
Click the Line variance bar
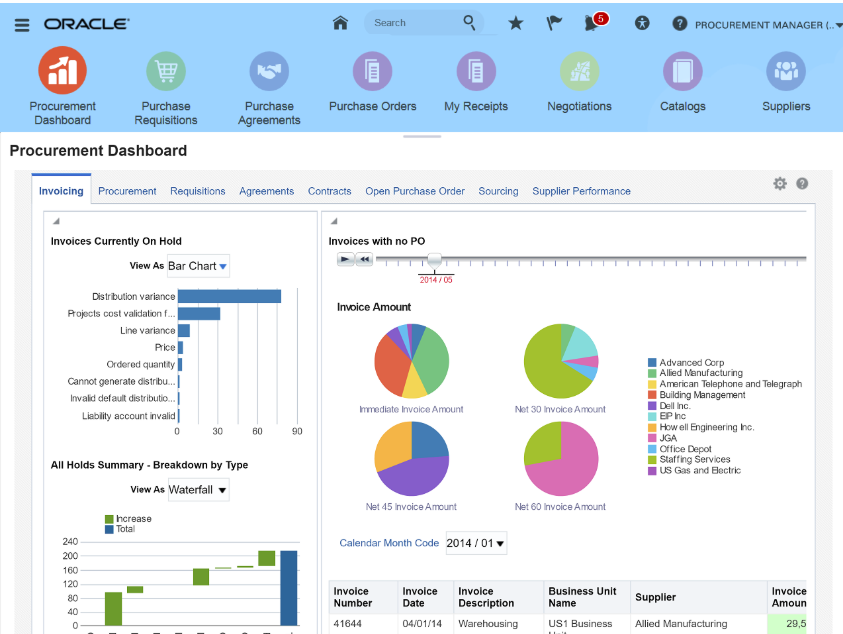coord(184,330)
